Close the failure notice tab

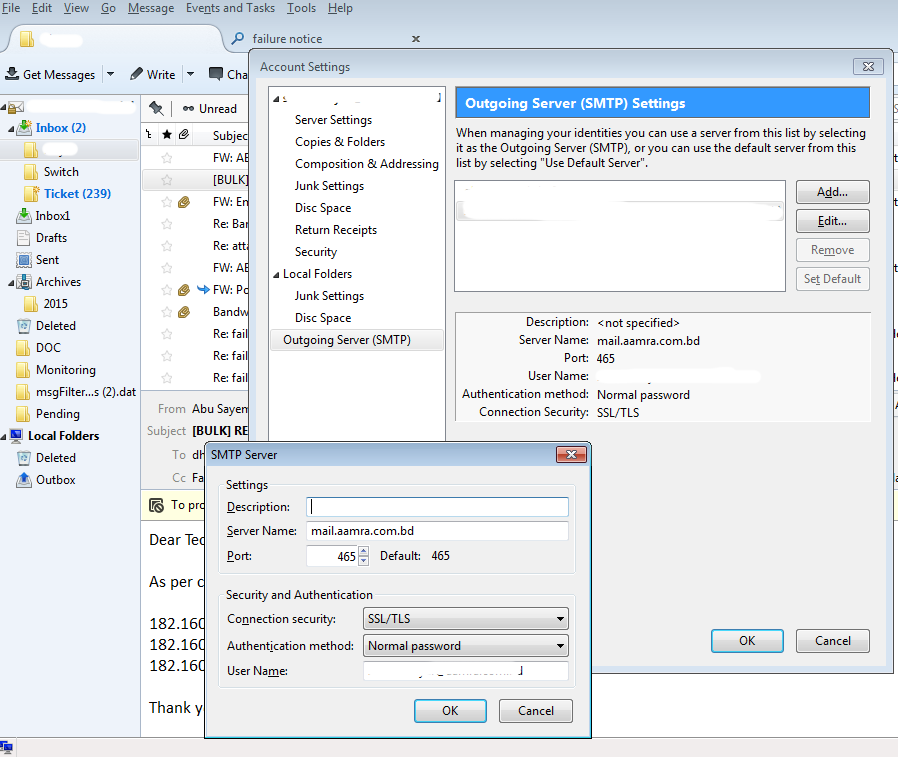click(416, 39)
